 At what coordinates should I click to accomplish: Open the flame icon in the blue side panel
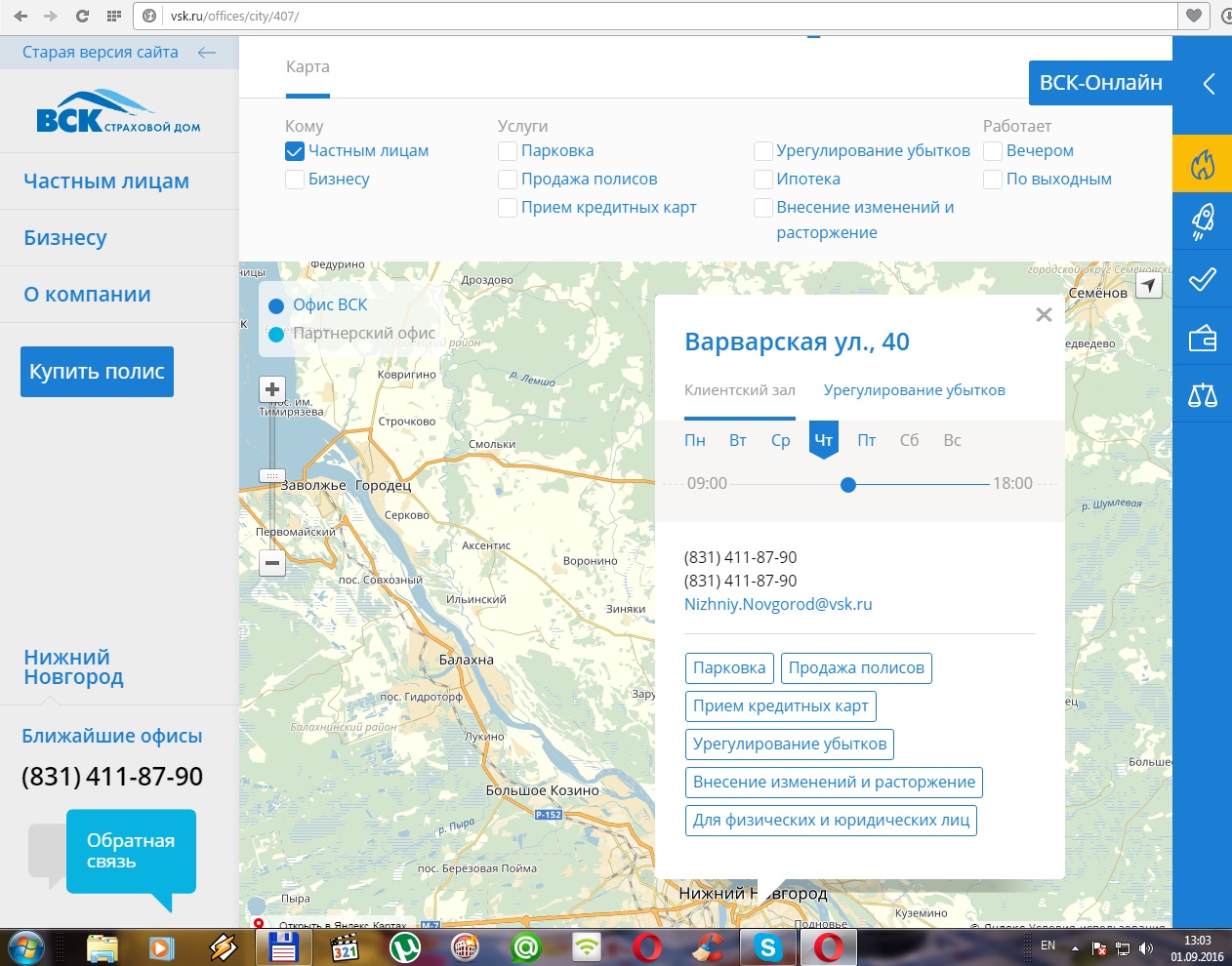1202,164
